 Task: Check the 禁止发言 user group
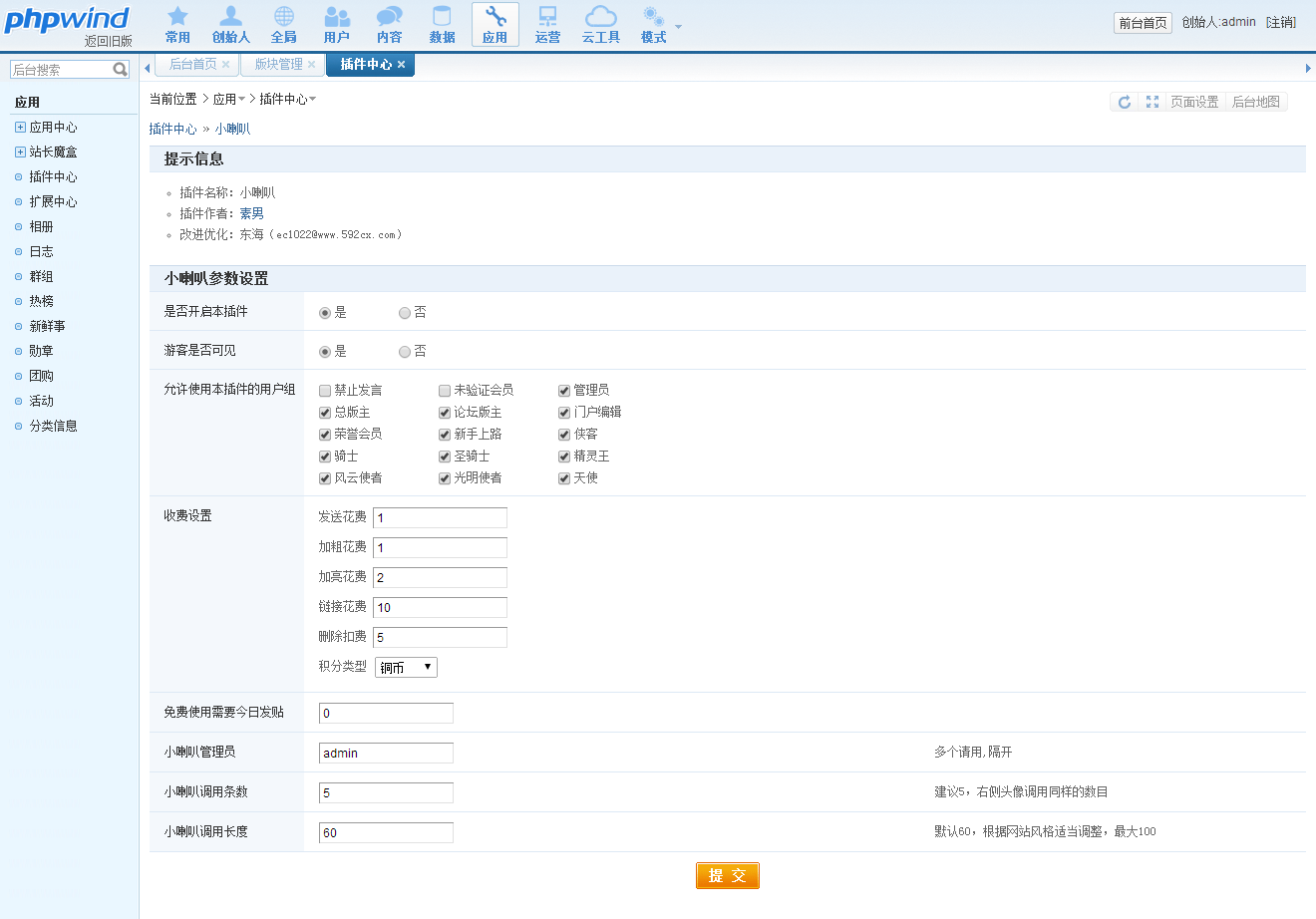[x=325, y=391]
